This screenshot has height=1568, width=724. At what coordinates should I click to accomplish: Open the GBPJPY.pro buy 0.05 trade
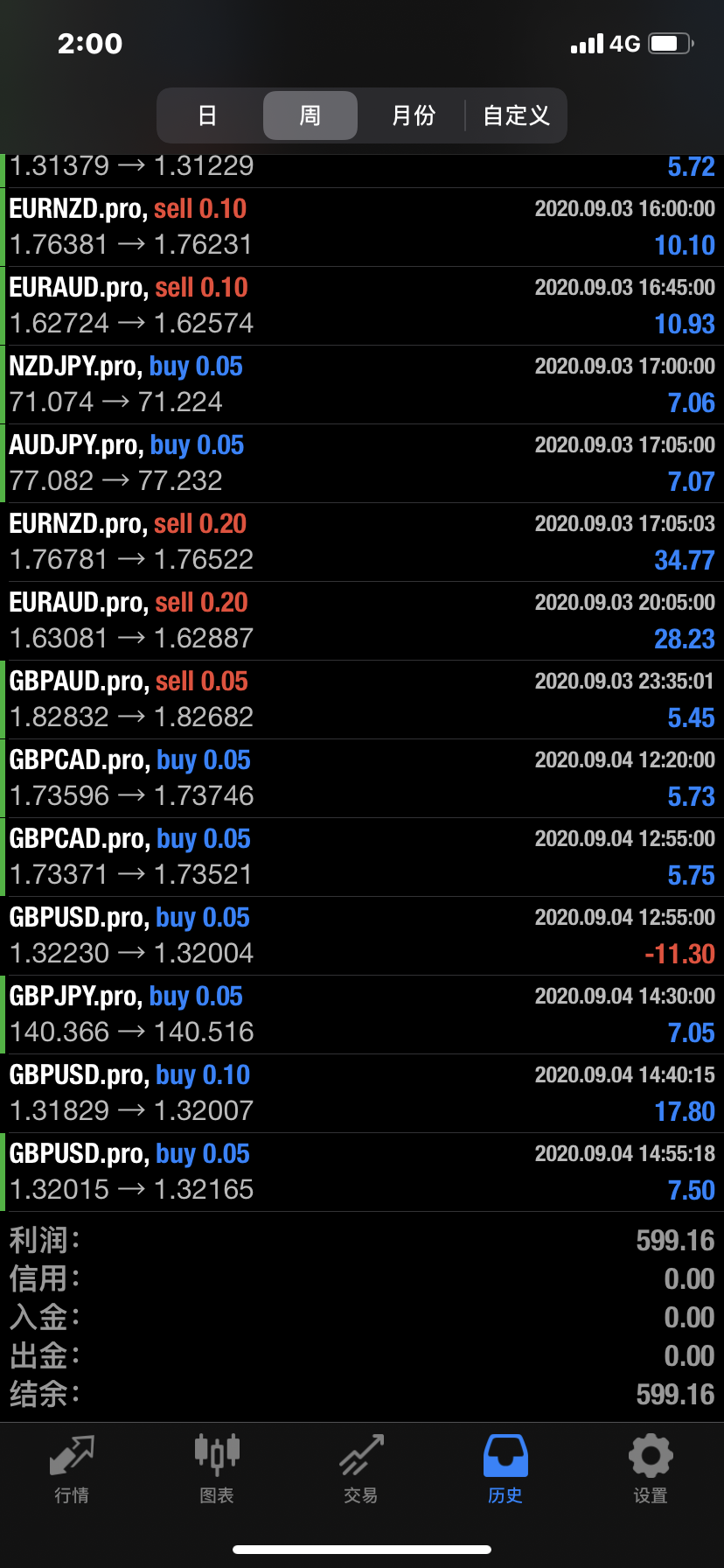(x=362, y=1015)
